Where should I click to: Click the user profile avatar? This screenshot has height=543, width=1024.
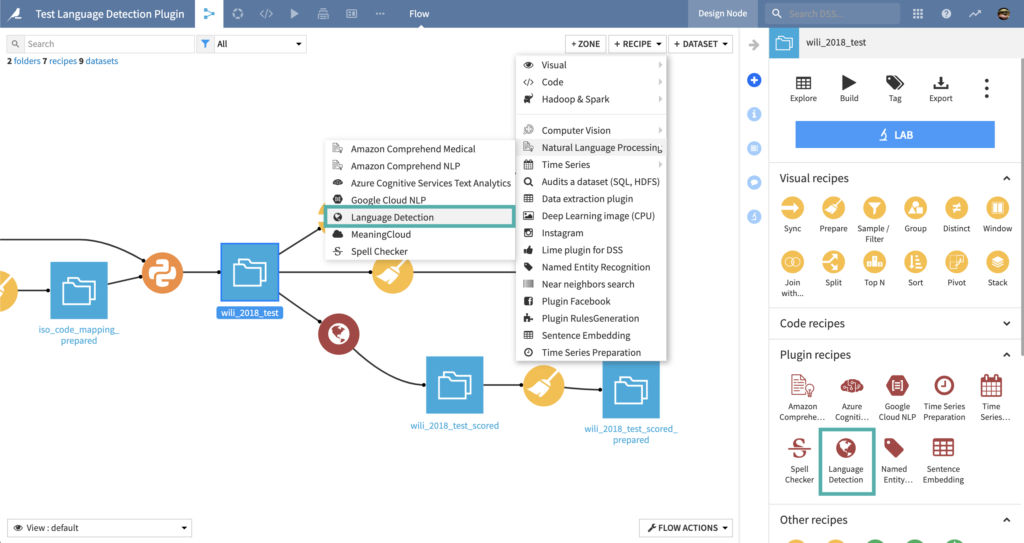[1004, 14]
